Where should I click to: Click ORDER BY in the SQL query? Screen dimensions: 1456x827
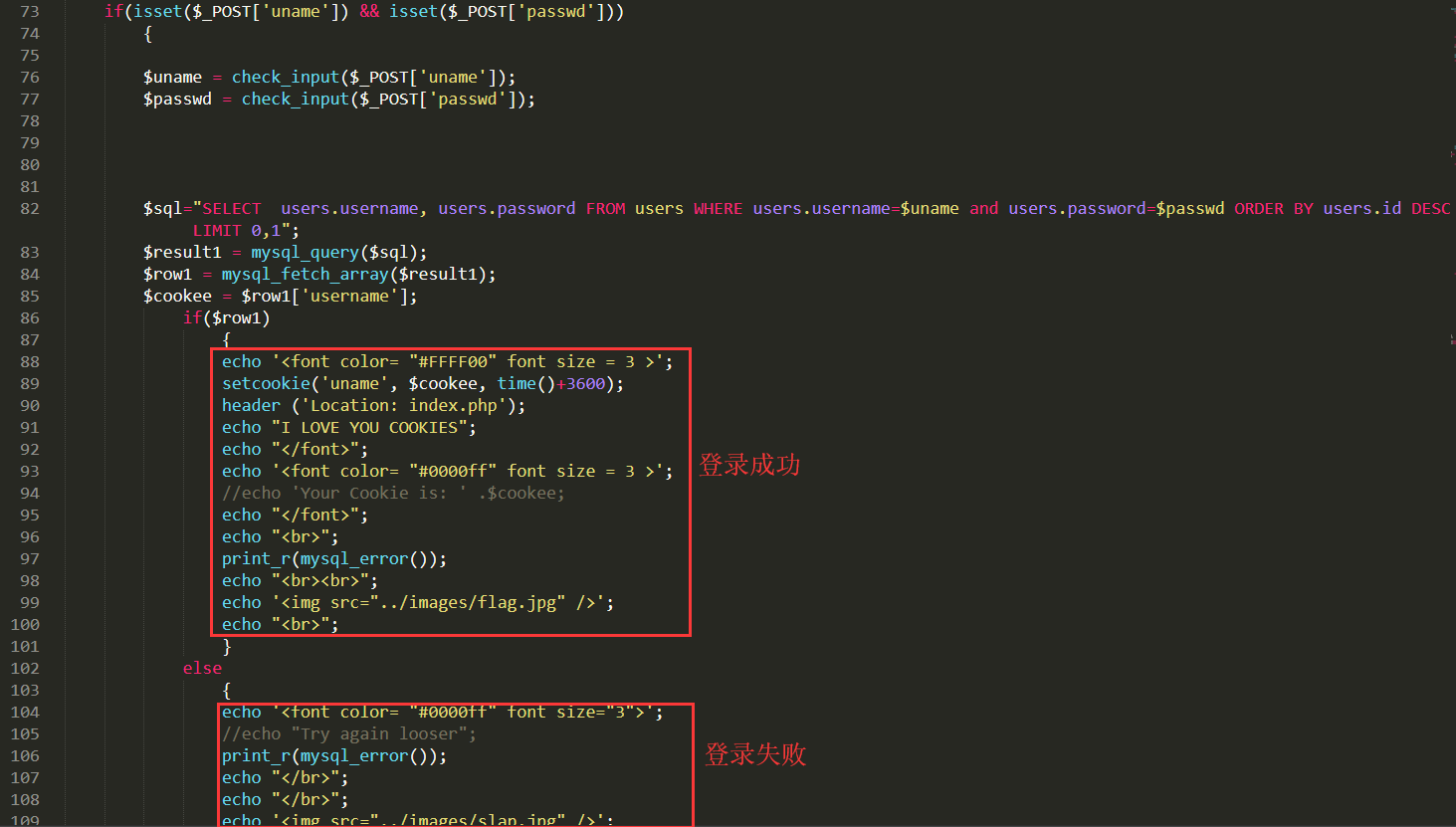(x=1274, y=209)
